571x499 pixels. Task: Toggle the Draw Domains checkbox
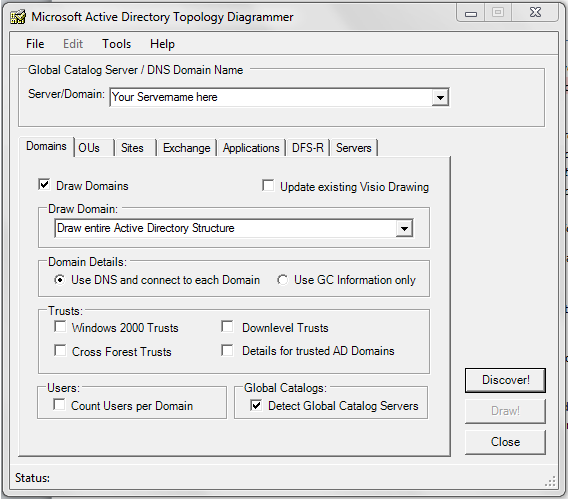click(x=44, y=185)
